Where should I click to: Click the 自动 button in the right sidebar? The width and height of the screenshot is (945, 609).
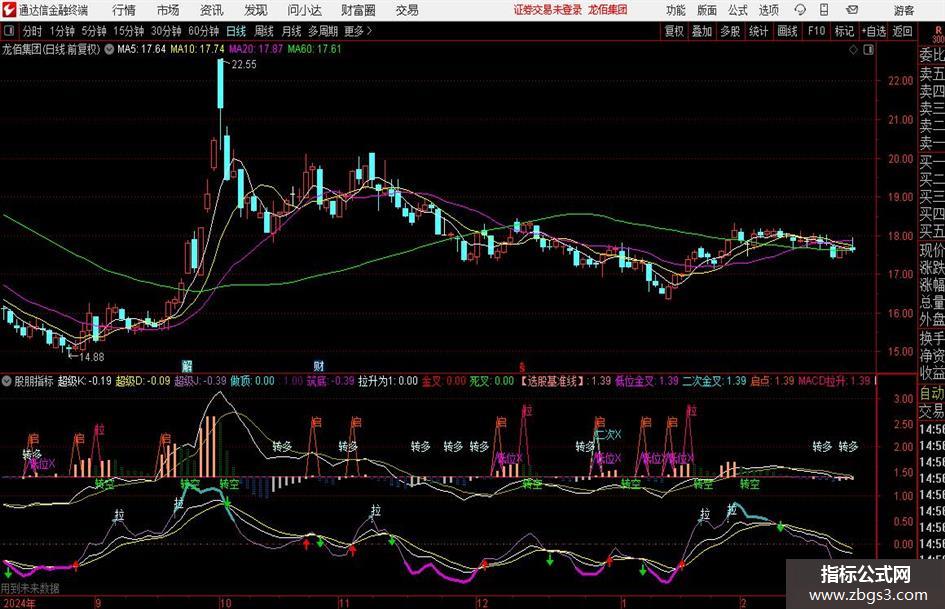click(x=932, y=393)
